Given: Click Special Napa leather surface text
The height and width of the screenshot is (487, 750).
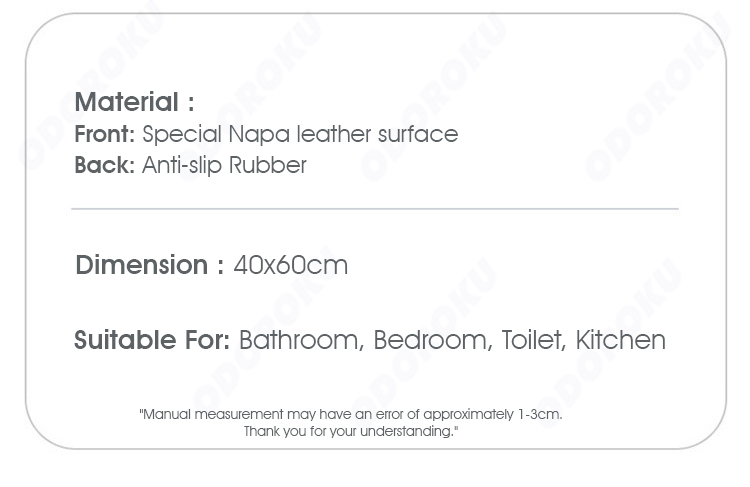Looking at the screenshot, I should [300, 134].
